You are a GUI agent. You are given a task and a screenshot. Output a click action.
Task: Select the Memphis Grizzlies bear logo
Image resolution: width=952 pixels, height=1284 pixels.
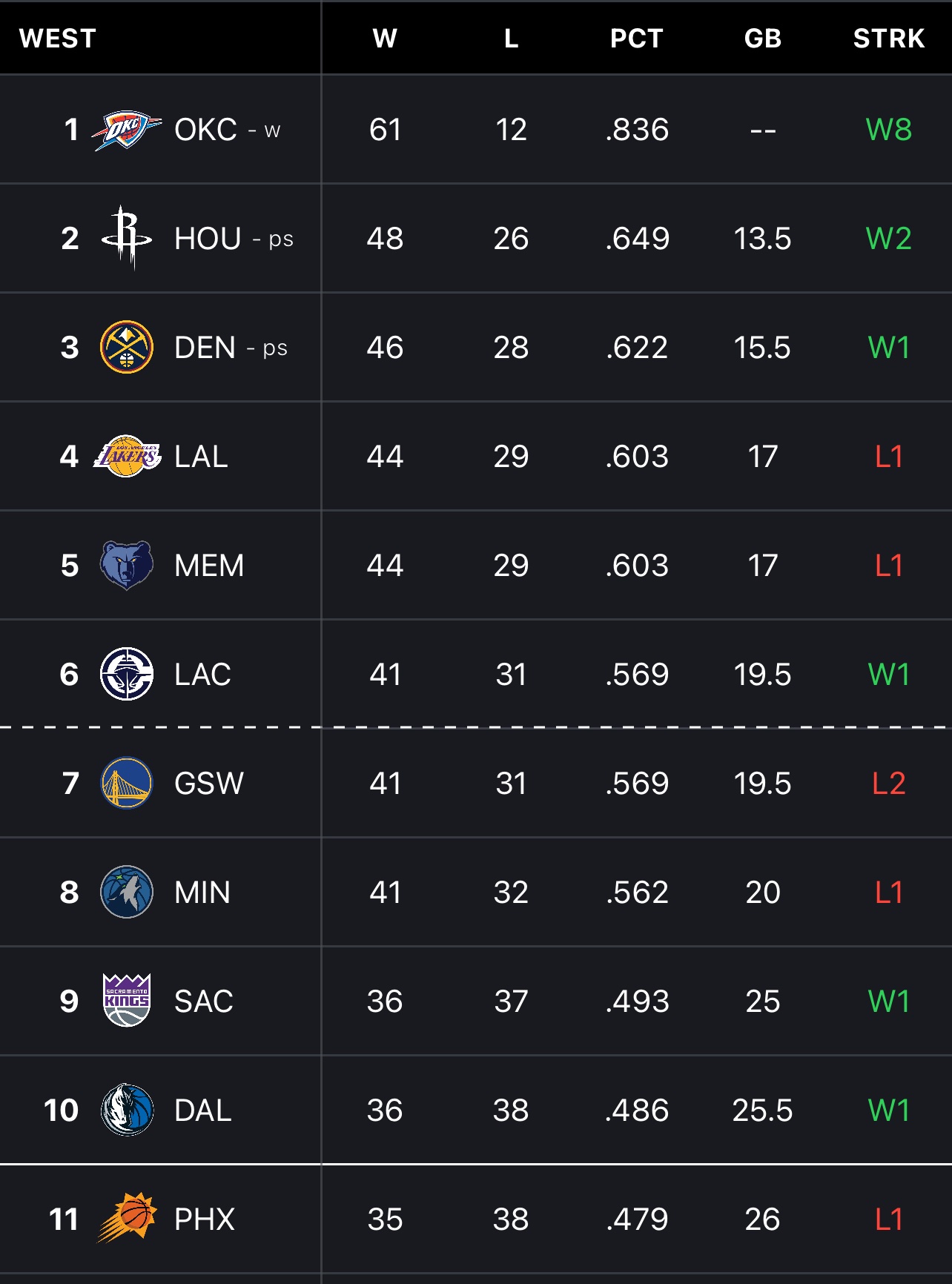pyautogui.click(x=127, y=565)
